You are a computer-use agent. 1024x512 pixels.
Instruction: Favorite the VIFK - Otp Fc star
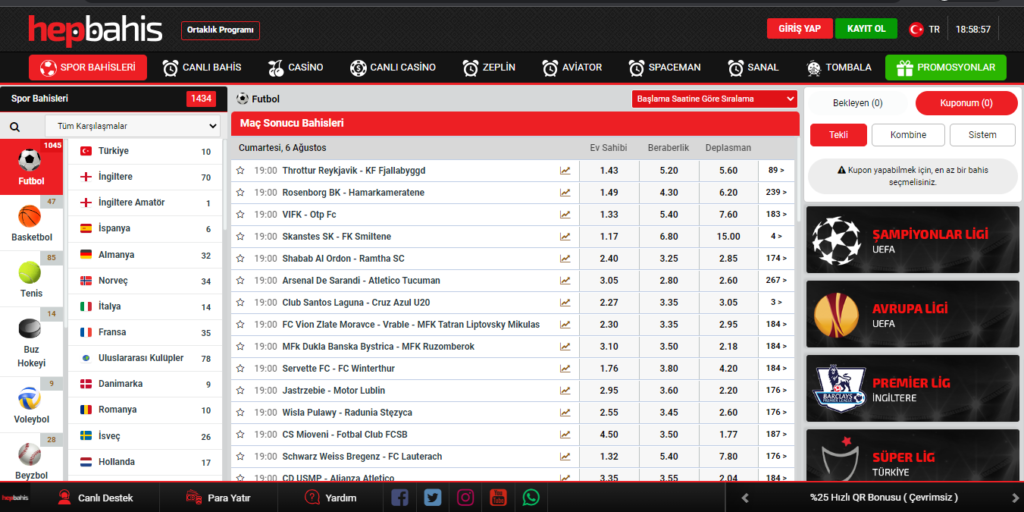(x=240, y=214)
